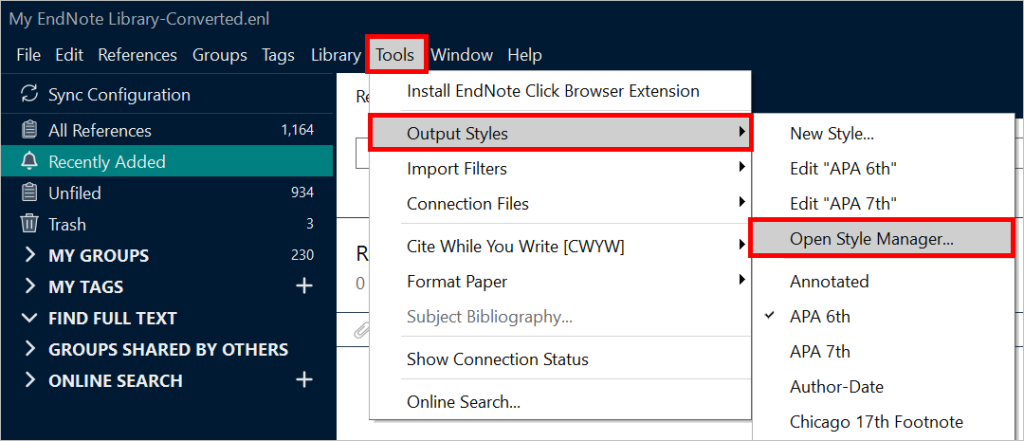Click the Tools menu
The height and width of the screenshot is (441, 1024).
coord(396,55)
